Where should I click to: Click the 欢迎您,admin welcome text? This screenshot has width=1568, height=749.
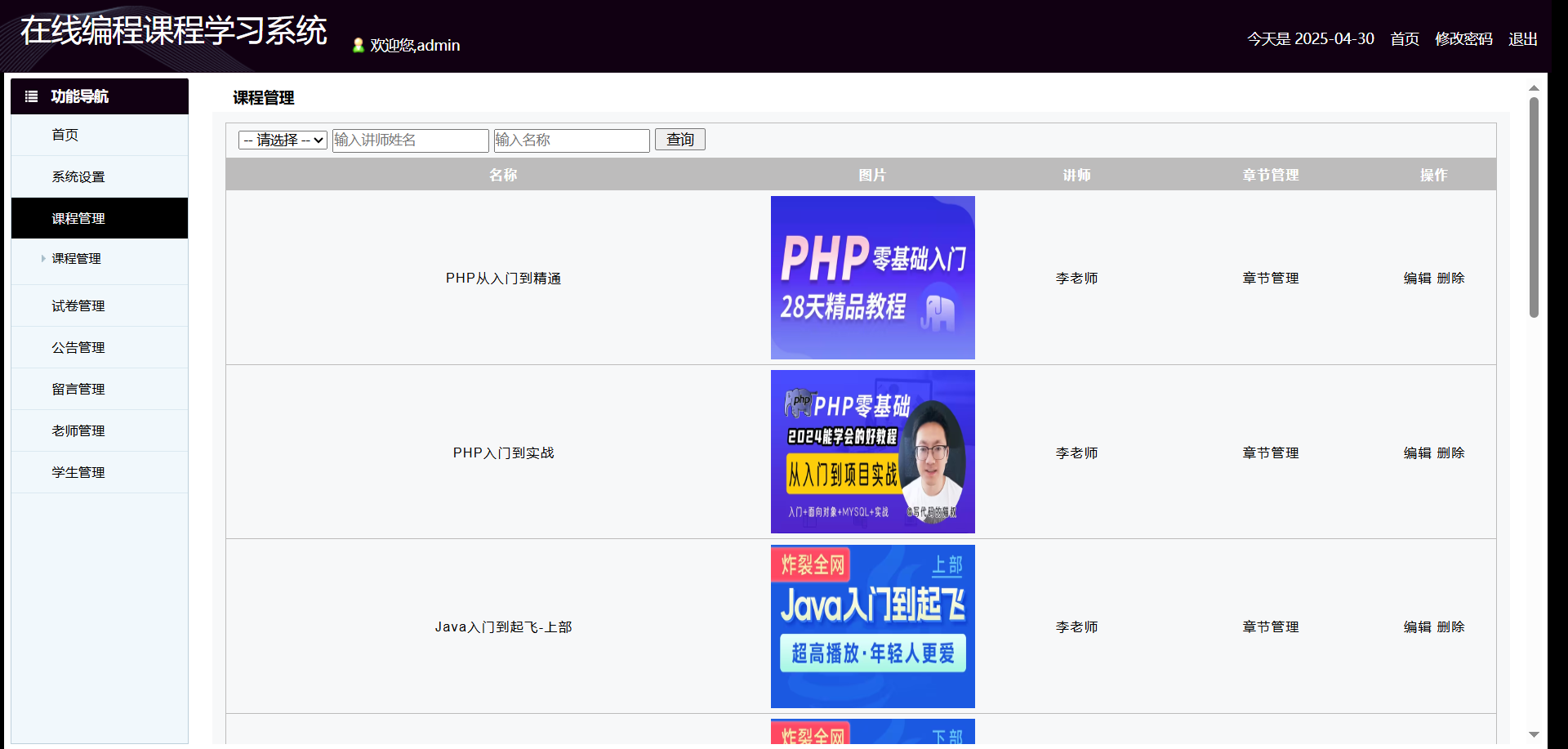click(x=415, y=46)
